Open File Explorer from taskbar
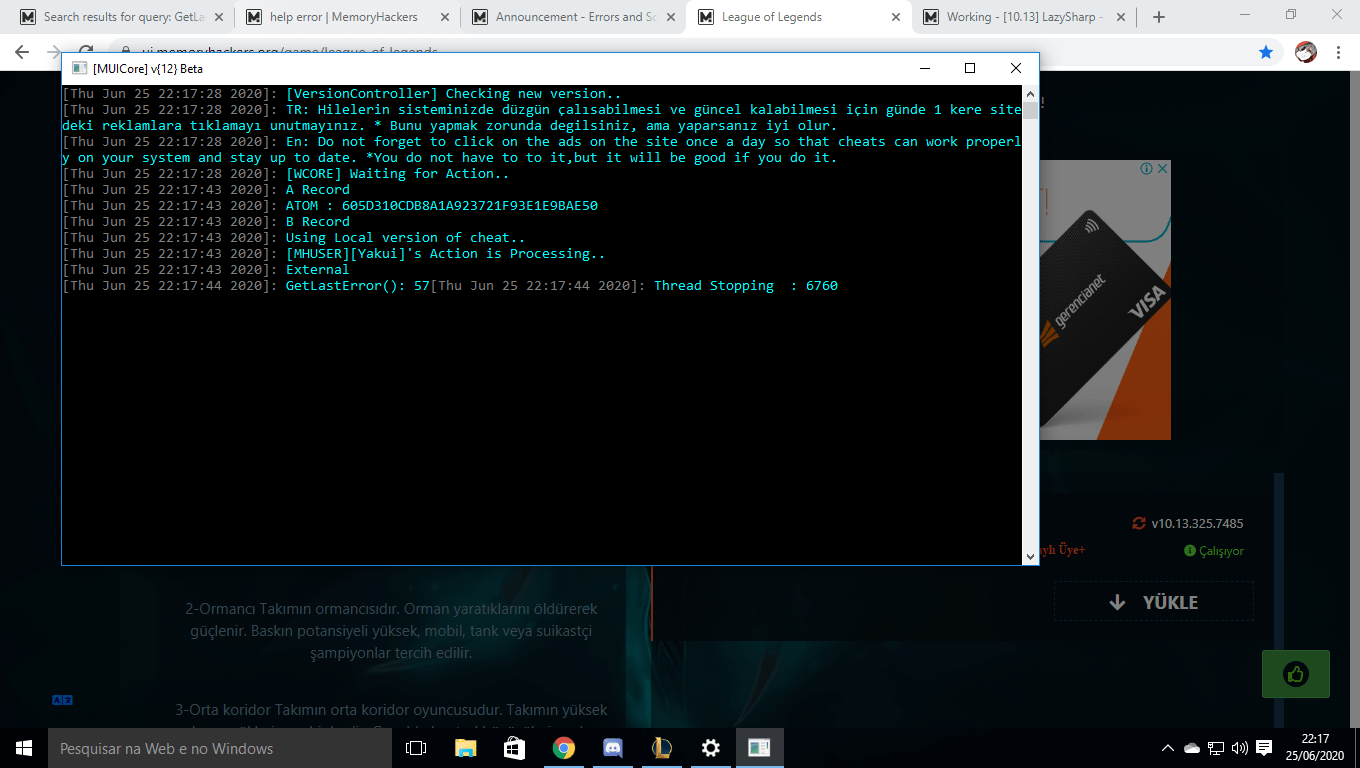Viewport: 1360px width, 768px height. pos(466,748)
